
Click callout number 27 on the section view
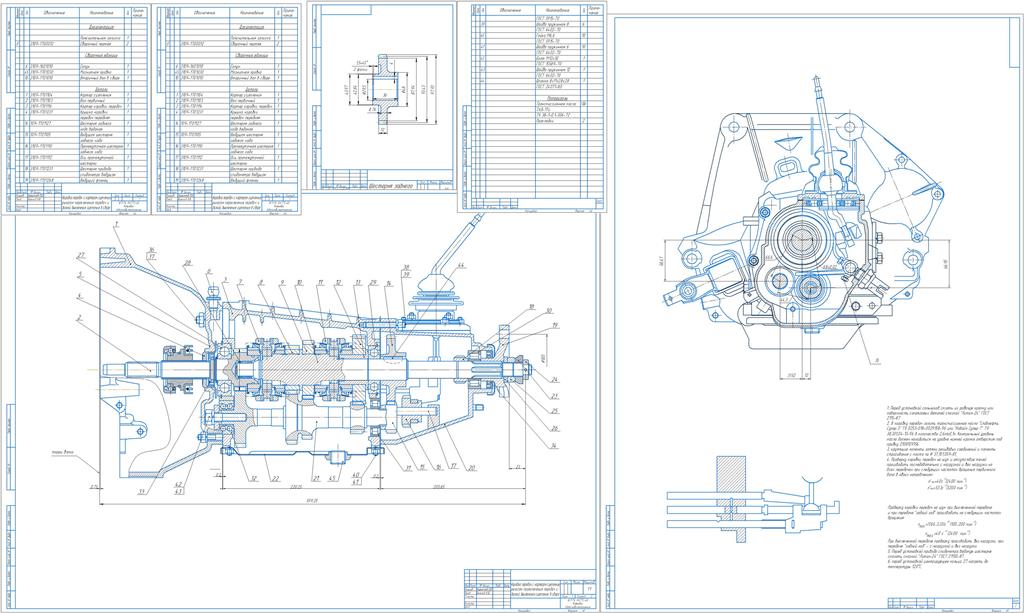81,254
